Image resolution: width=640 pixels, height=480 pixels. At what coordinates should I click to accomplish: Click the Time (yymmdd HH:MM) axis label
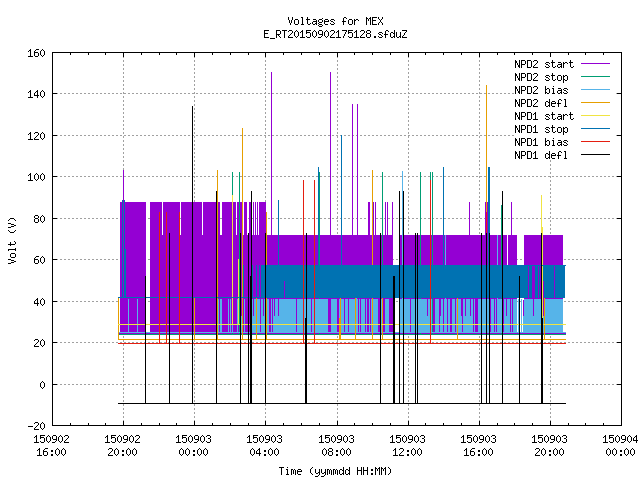click(x=335, y=471)
